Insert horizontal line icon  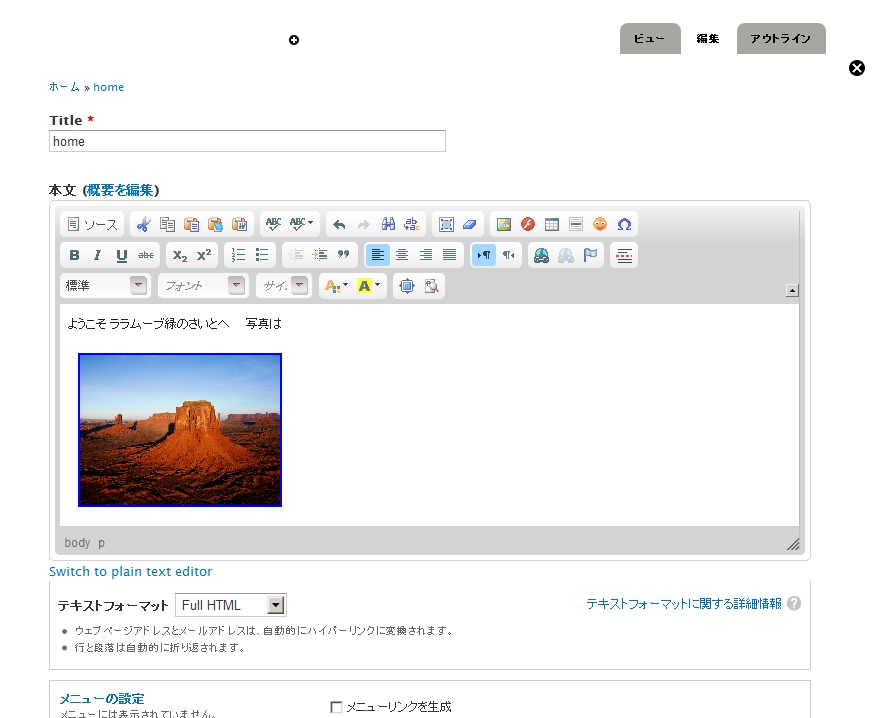coord(576,224)
